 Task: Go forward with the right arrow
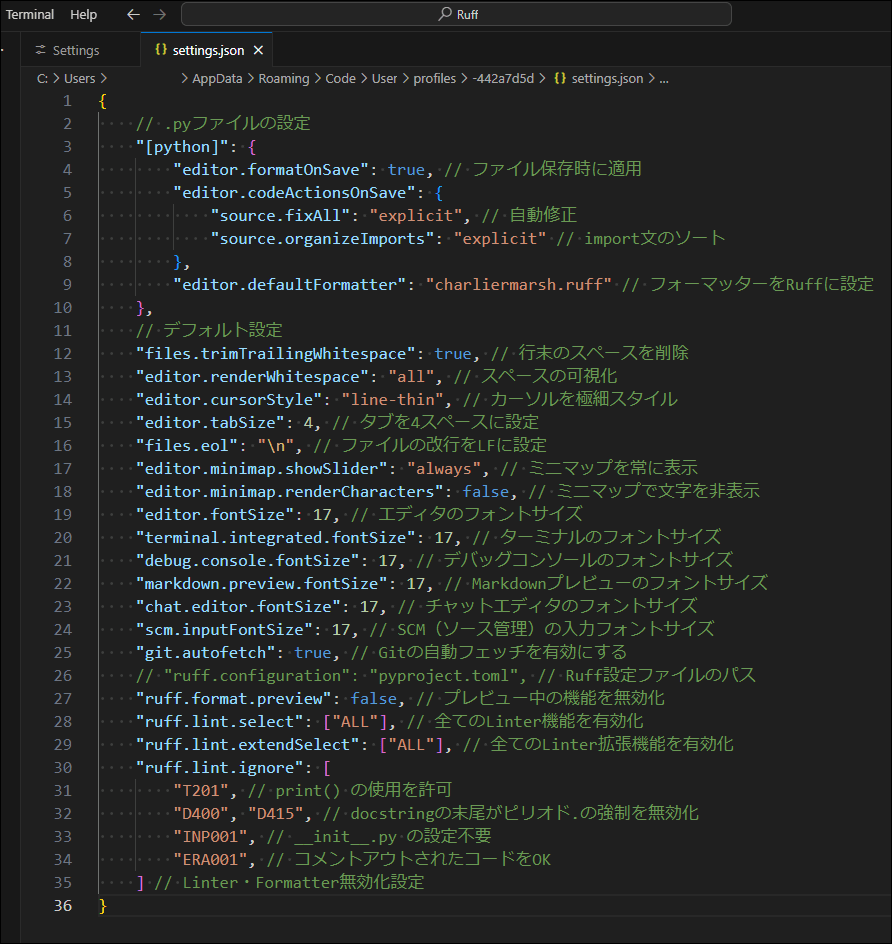click(x=160, y=14)
